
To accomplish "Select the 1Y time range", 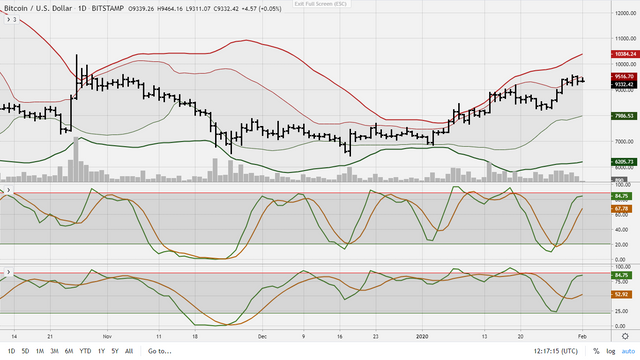I will pos(101,351).
